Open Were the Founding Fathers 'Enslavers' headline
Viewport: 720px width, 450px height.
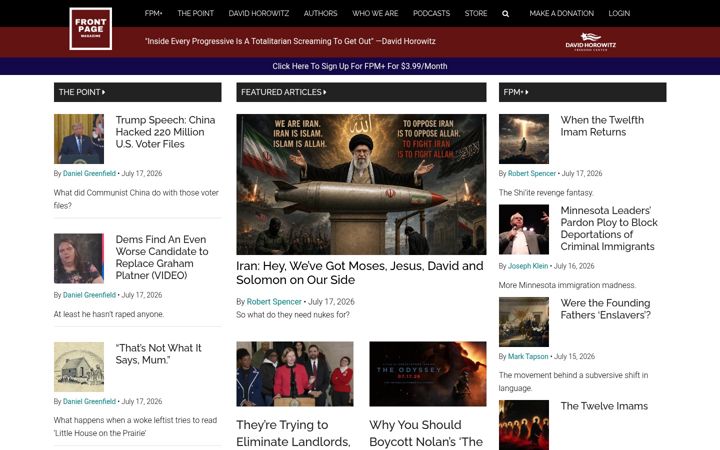pos(606,309)
